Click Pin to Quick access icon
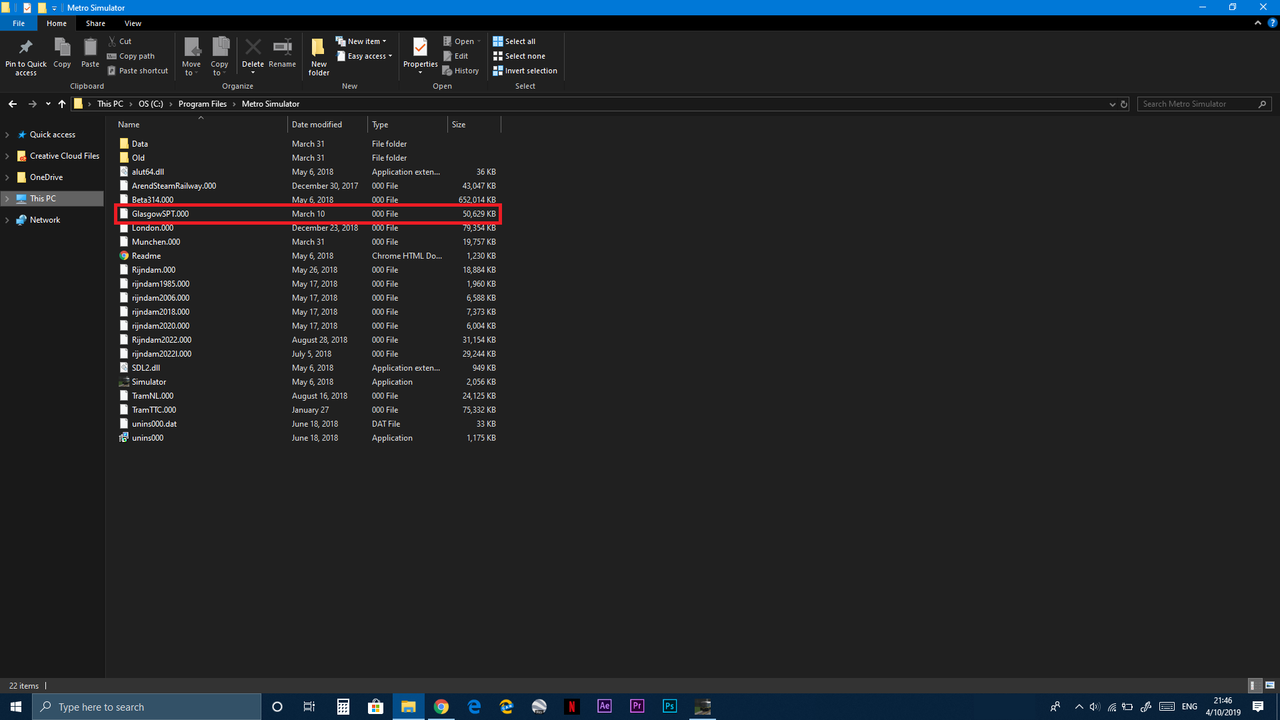The width and height of the screenshot is (1280, 720). [26, 56]
